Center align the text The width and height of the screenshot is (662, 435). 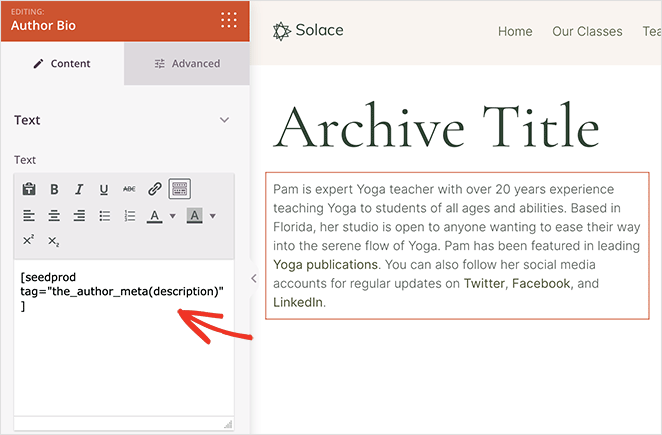(54, 216)
